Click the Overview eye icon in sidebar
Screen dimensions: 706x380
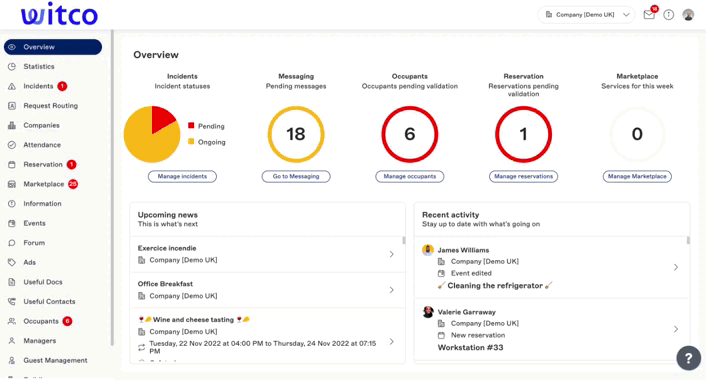click(12, 47)
